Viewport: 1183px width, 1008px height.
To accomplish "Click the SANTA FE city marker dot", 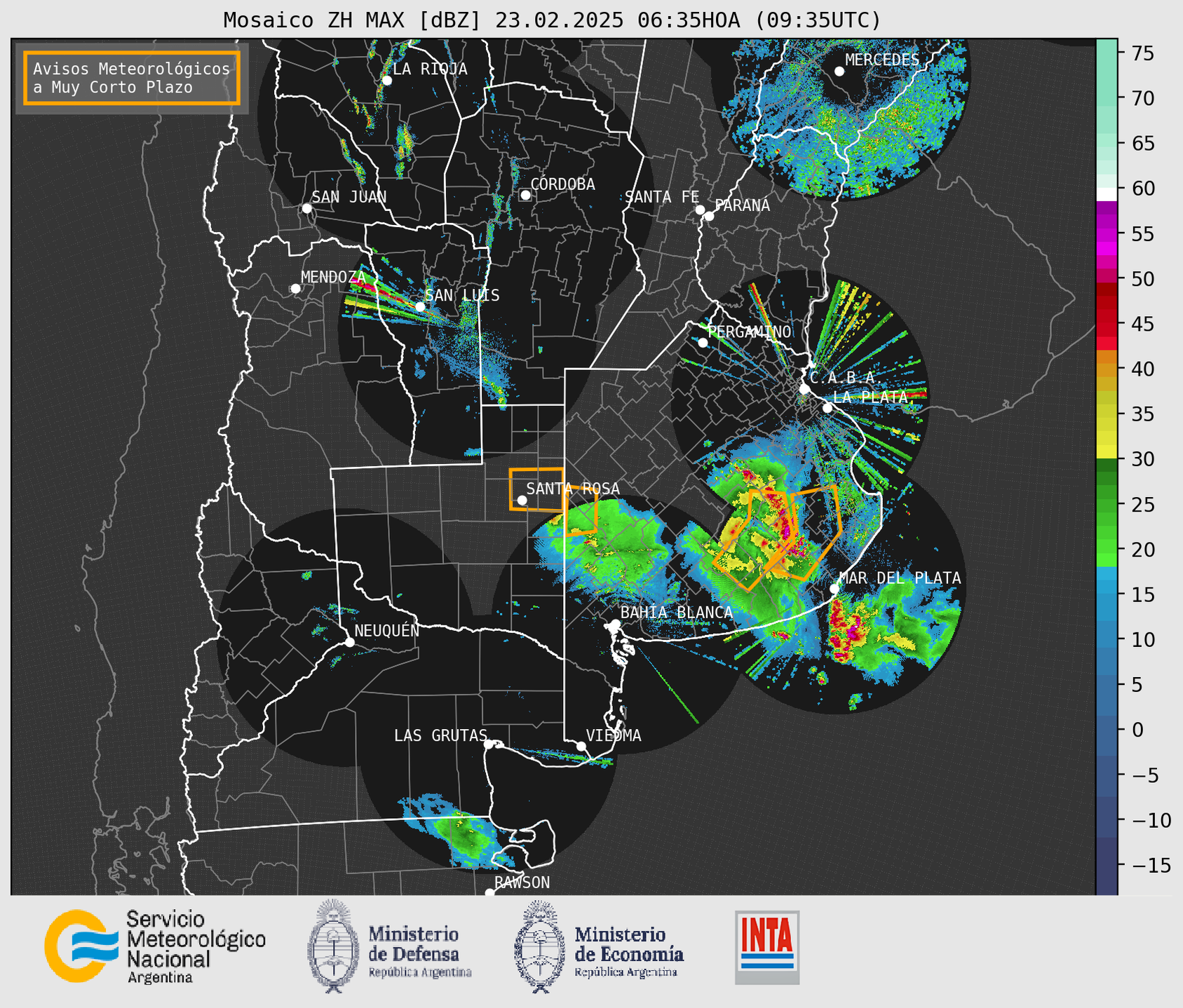I will [700, 210].
